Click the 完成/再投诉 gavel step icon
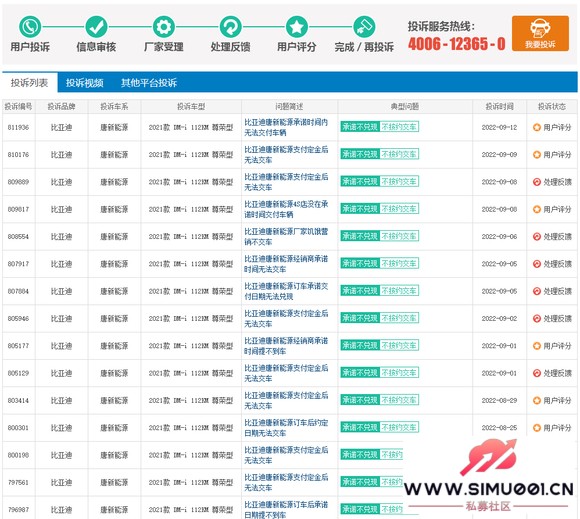Viewport: 580px width, 519px height. coord(364,27)
